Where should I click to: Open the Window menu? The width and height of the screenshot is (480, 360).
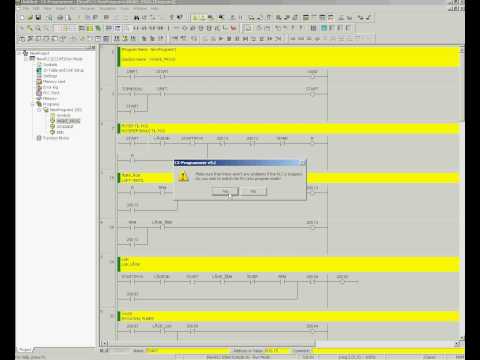pyautogui.click(x=140, y=8)
